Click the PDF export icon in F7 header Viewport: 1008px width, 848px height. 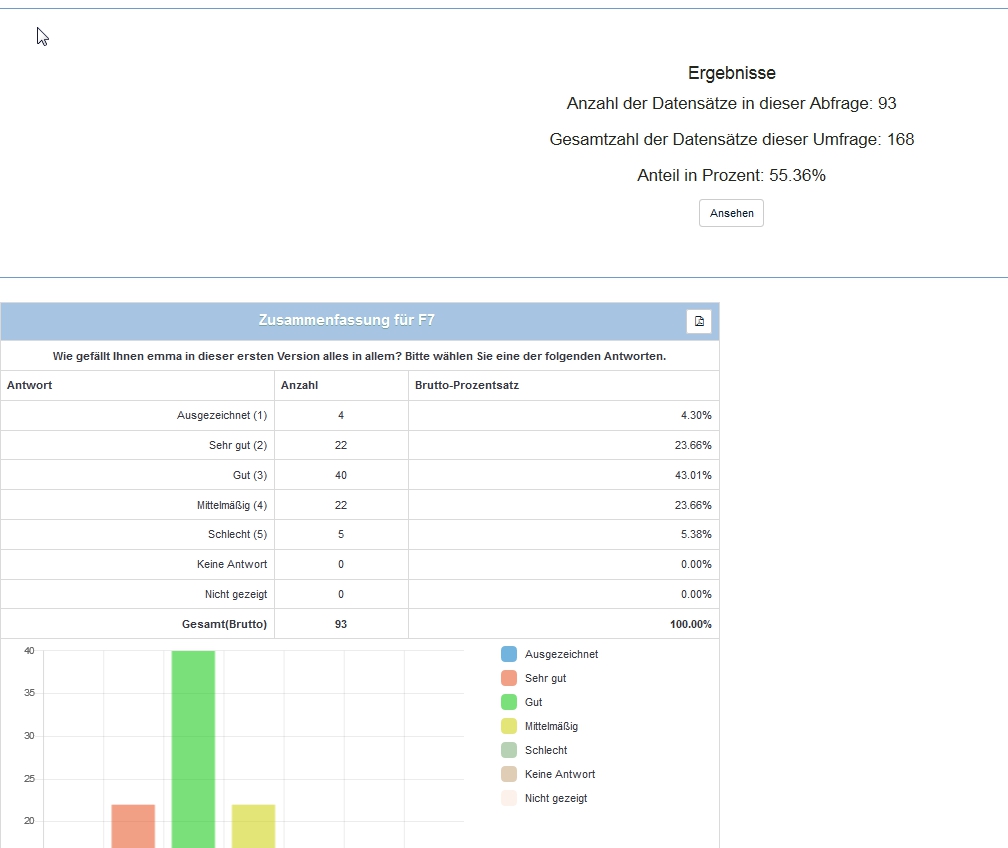coord(699,321)
